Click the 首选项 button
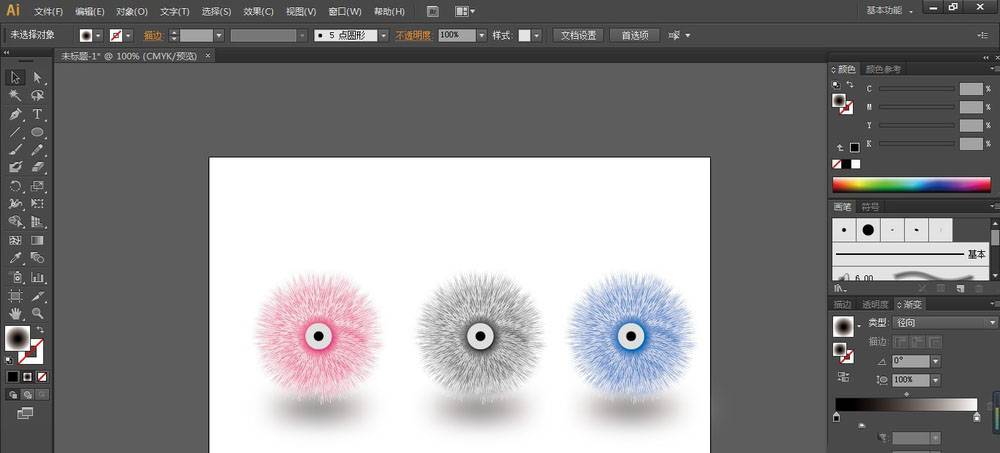 tap(634, 35)
